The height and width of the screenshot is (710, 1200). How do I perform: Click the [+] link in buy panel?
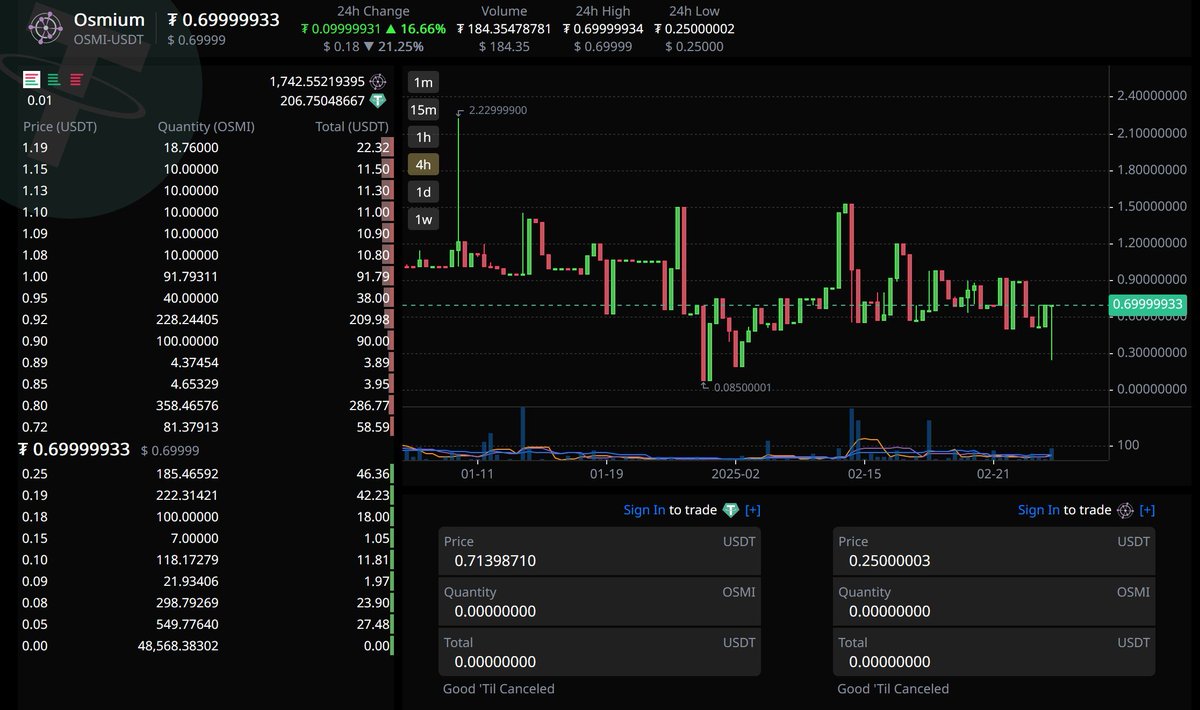(752, 510)
